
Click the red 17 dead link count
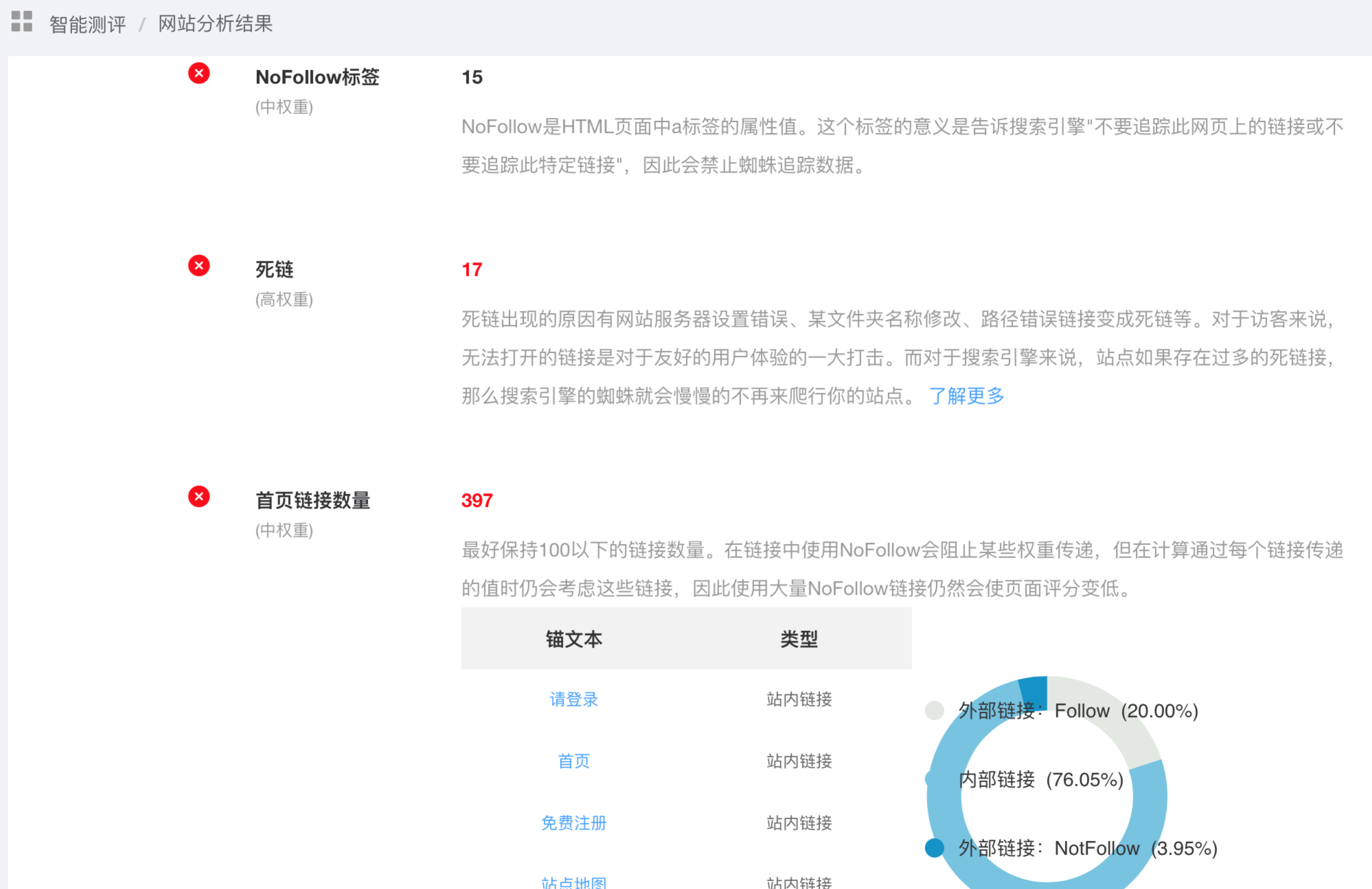[x=471, y=269]
